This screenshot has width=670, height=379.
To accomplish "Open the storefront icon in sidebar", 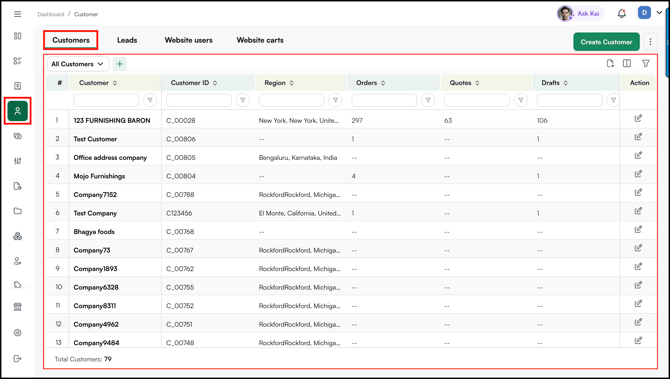I will coord(18,307).
